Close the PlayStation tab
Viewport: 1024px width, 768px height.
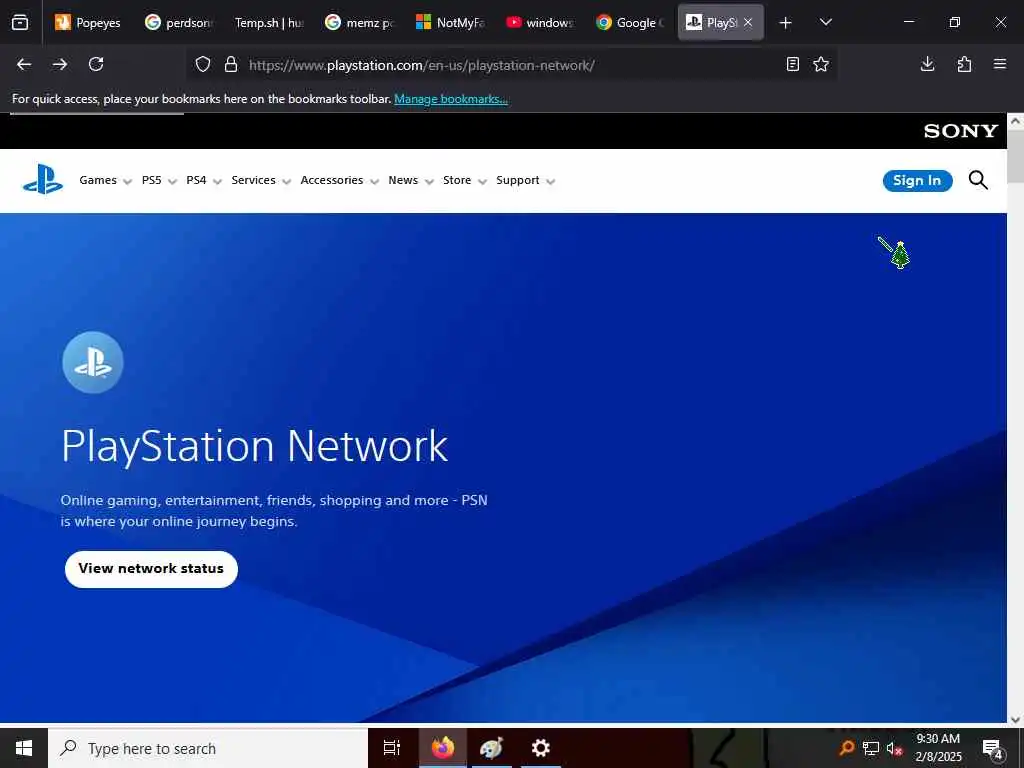point(748,22)
